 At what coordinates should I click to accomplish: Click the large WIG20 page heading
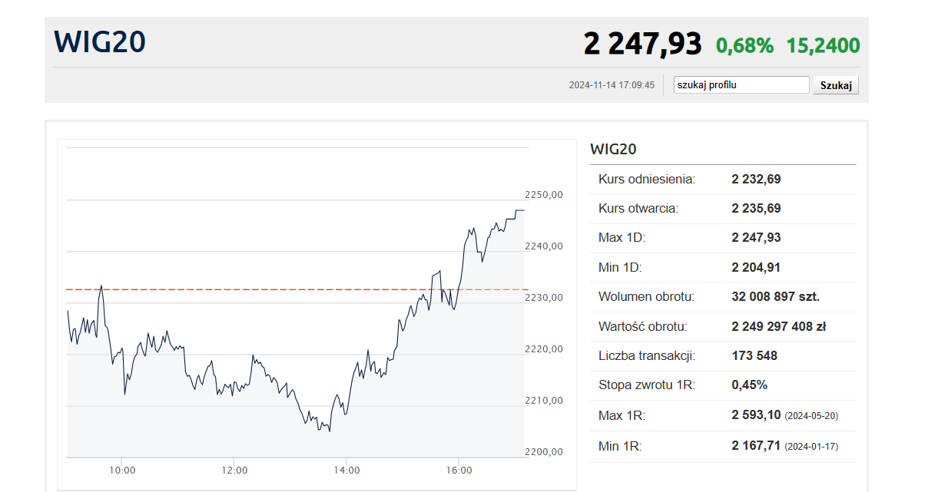(100, 42)
